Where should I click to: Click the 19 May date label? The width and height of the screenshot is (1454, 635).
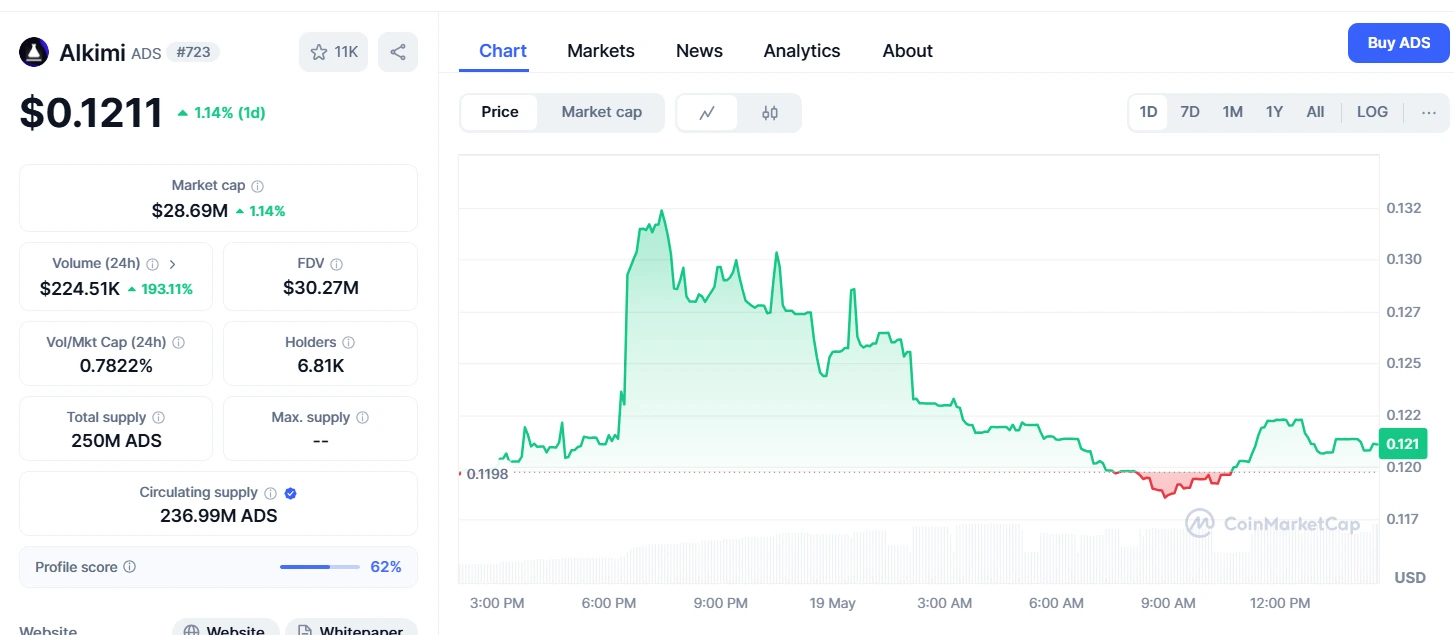pyautogui.click(x=832, y=603)
